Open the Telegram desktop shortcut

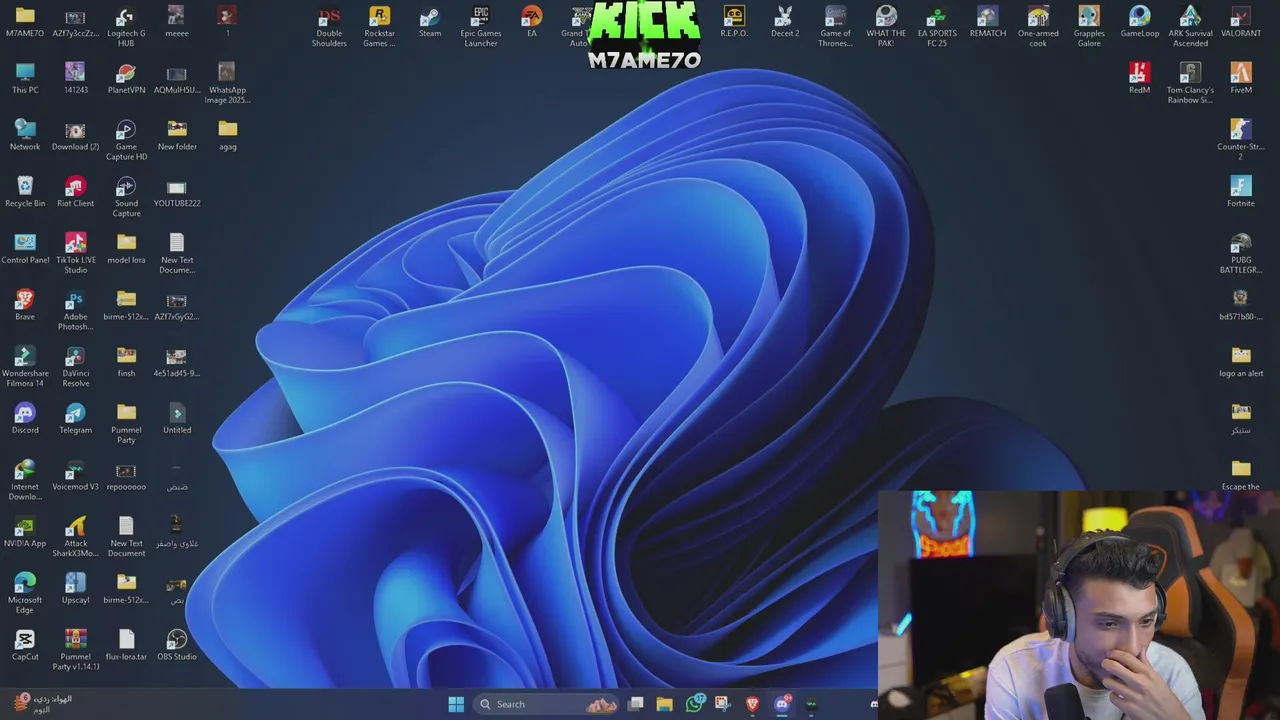tap(75, 420)
